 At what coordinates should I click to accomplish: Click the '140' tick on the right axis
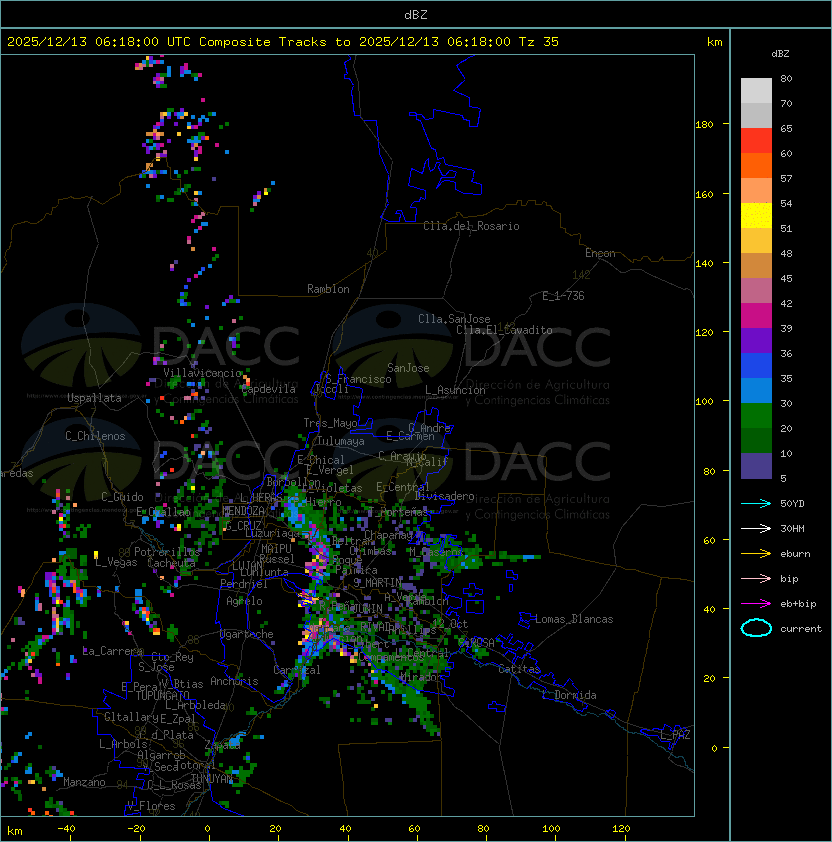(x=704, y=263)
